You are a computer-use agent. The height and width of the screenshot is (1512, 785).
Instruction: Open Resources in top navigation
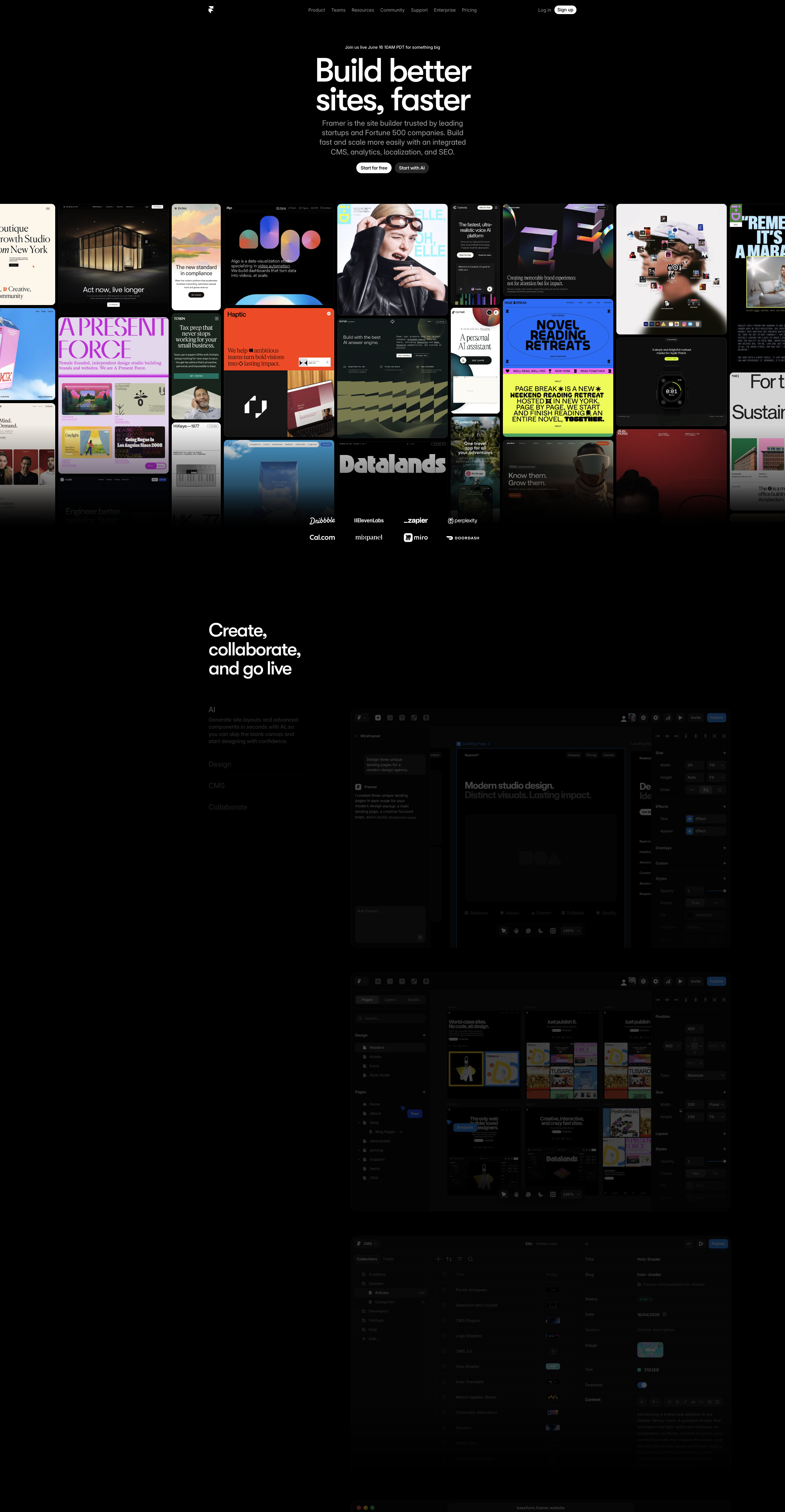[x=363, y=10]
